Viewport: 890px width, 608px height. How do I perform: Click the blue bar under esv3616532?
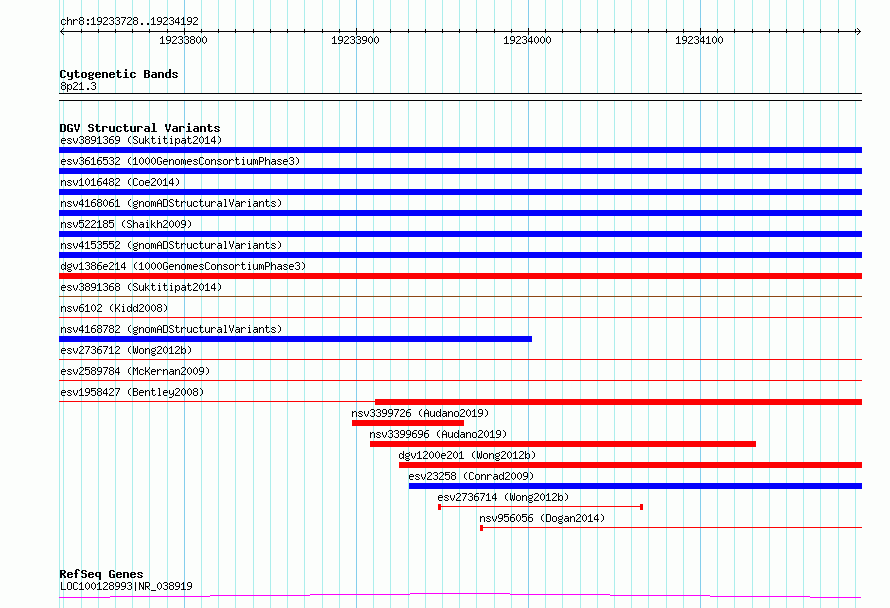coord(460,171)
